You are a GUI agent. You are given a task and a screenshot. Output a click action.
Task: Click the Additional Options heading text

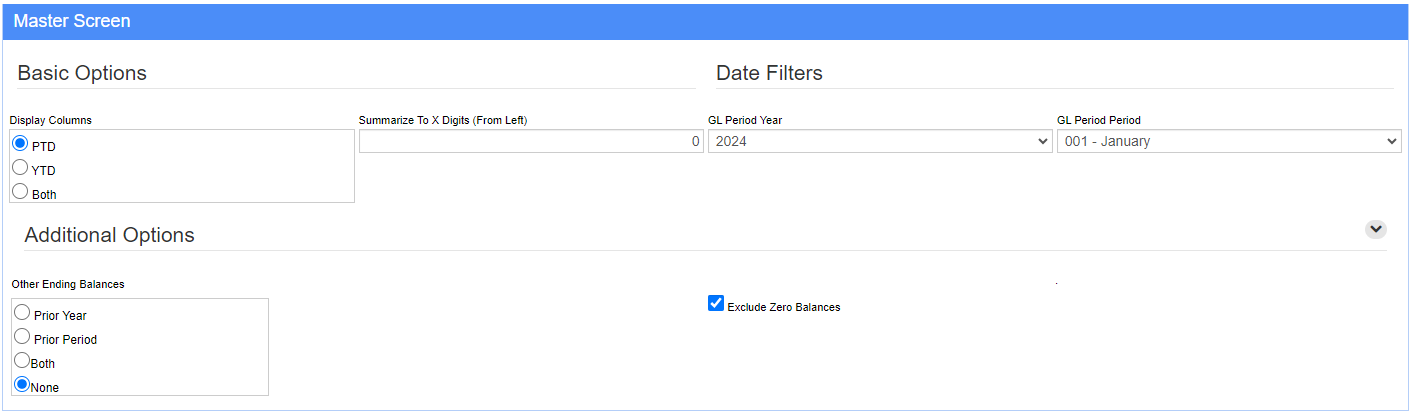(x=109, y=235)
